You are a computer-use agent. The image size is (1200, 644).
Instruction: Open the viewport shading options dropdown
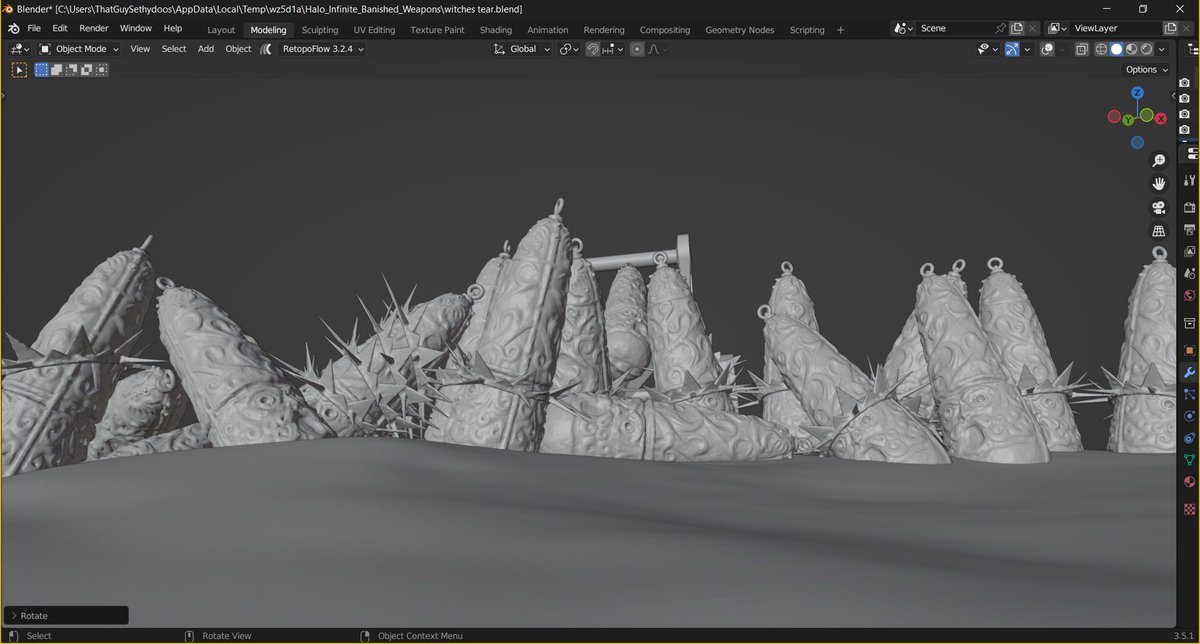click(1160, 49)
